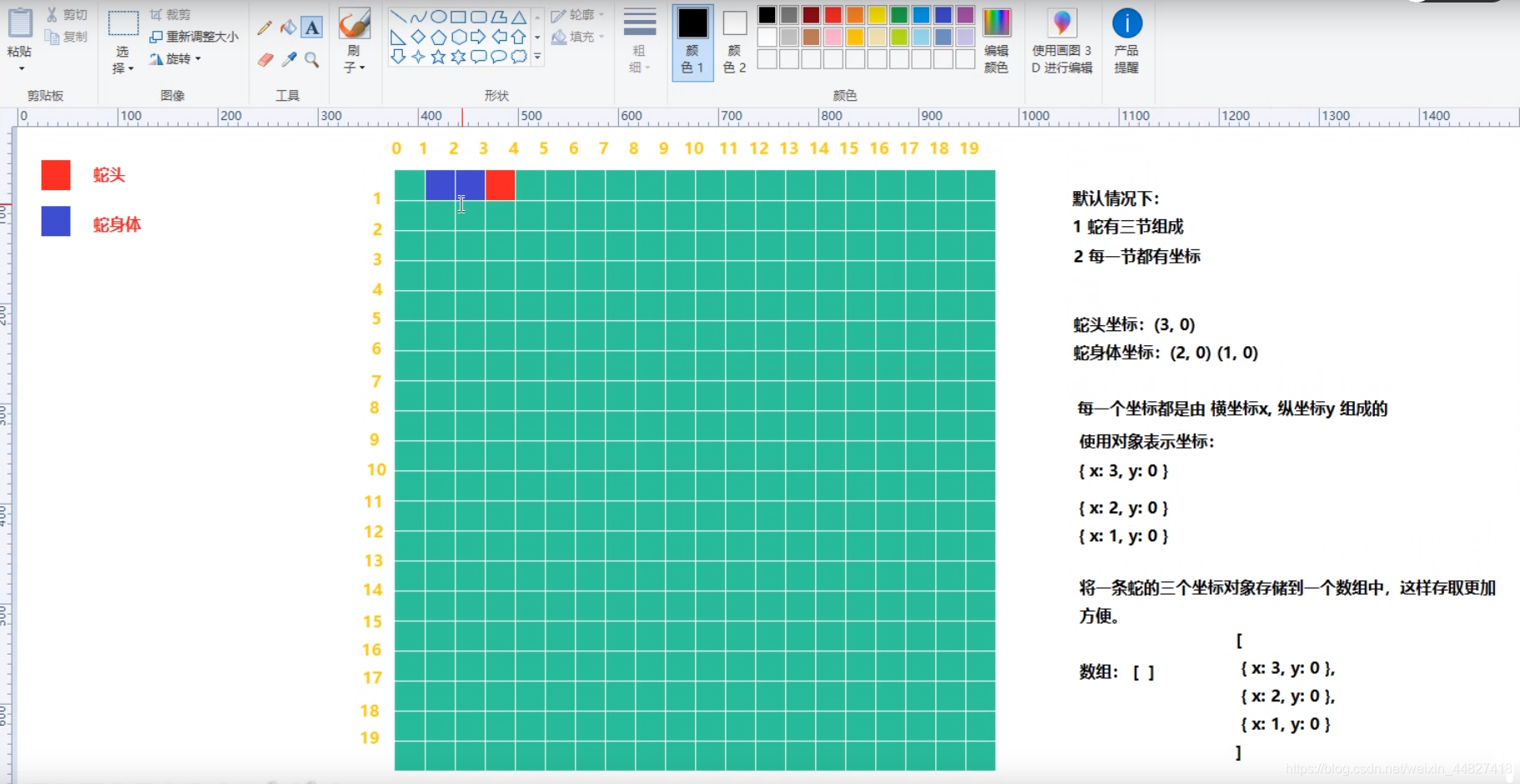Click Cut (剪切) in the clipboard group

point(67,15)
